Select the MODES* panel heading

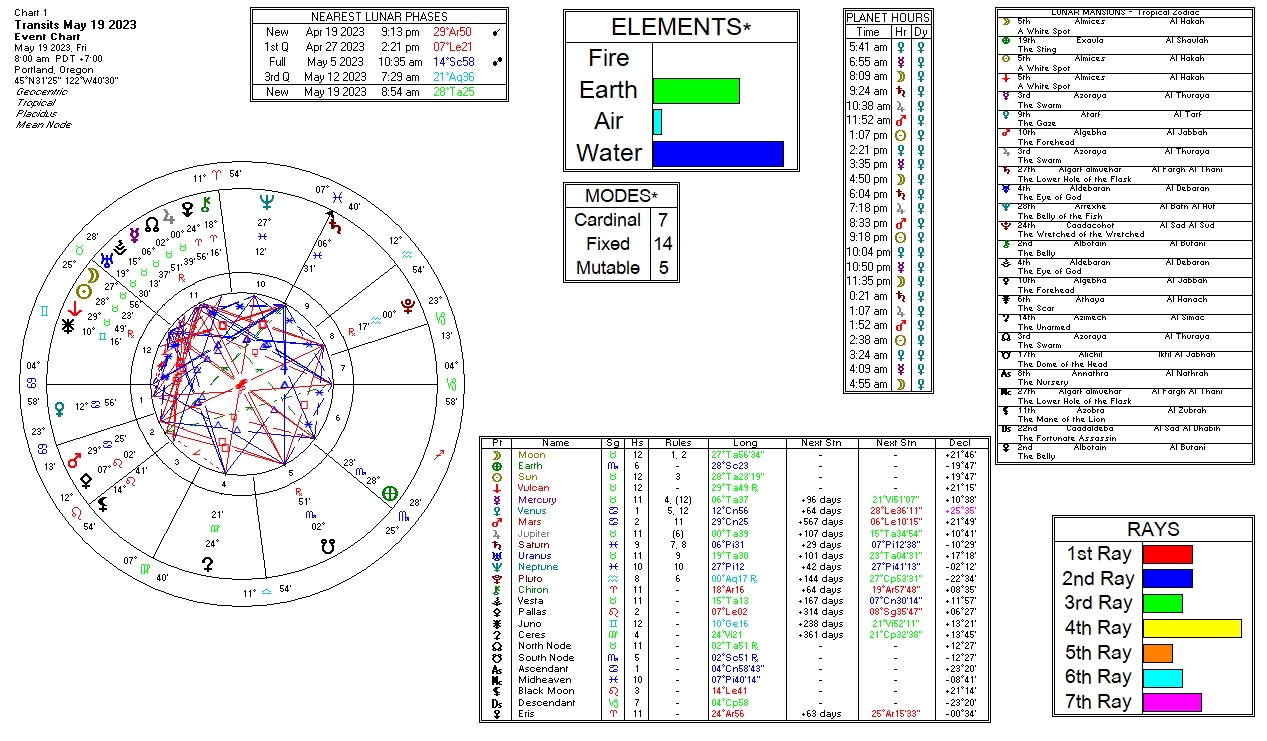621,195
